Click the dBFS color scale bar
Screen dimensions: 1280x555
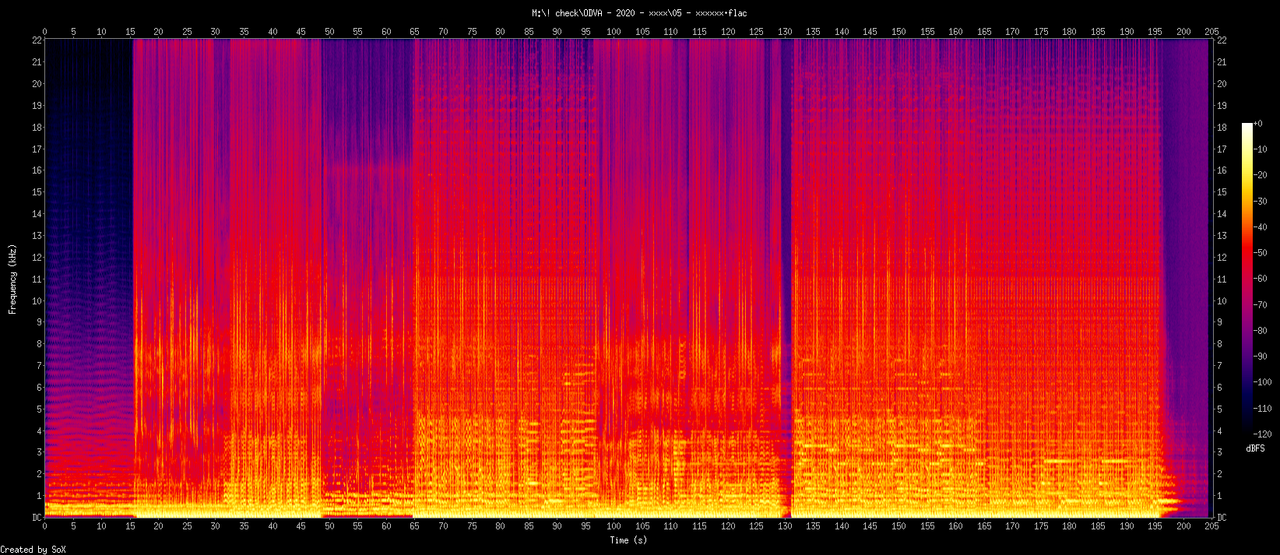point(1246,279)
